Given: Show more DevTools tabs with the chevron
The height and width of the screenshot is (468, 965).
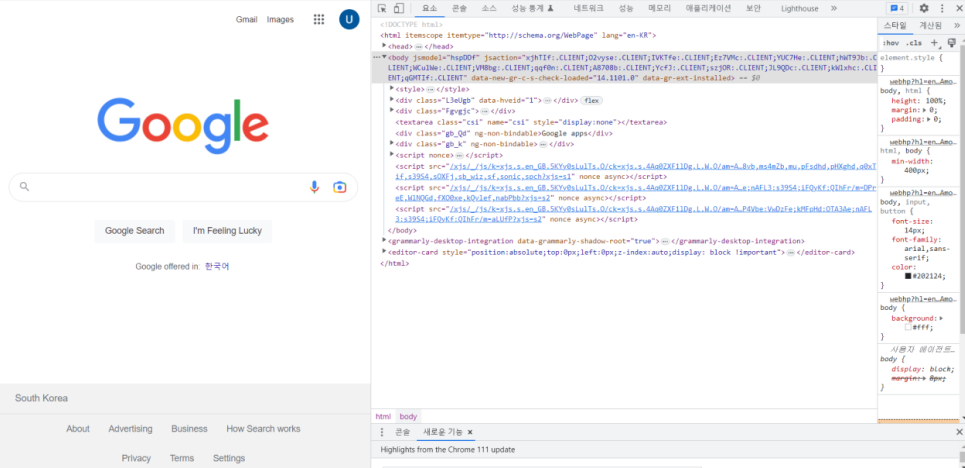Looking at the screenshot, I should [x=833, y=9].
